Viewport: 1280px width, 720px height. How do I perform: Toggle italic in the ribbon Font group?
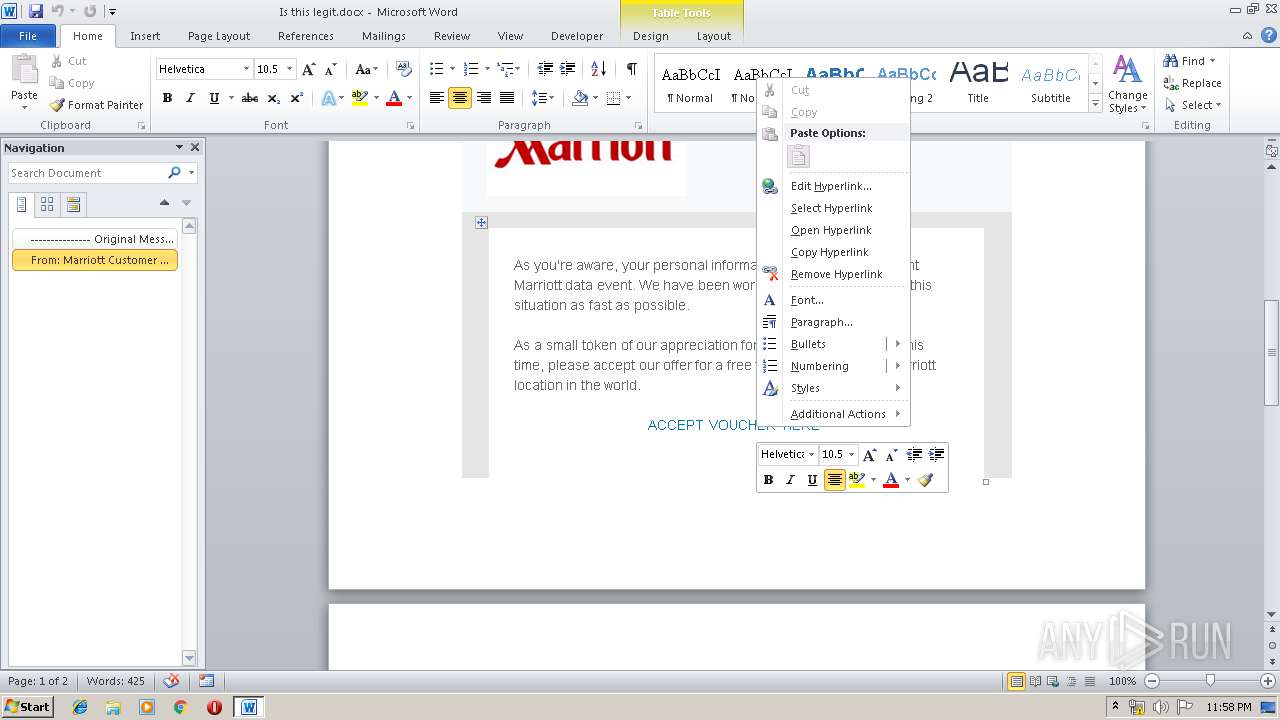click(x=190, y=98)
